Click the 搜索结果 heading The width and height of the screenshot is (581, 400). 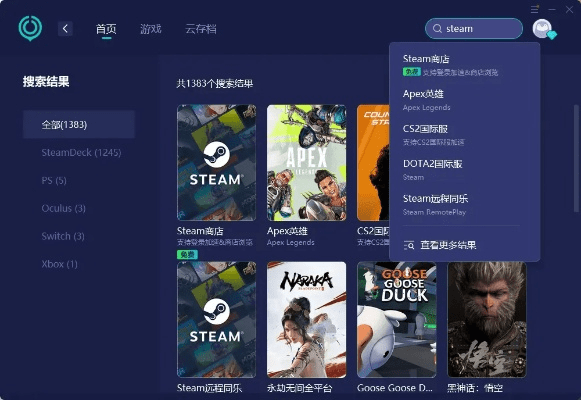(46, 81)
